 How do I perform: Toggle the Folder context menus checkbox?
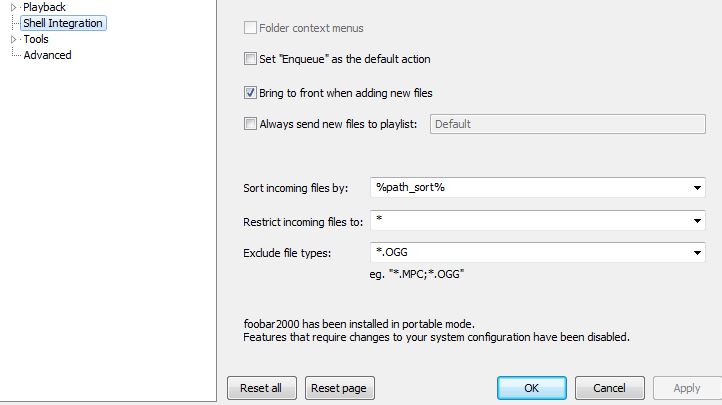(250, 29)
